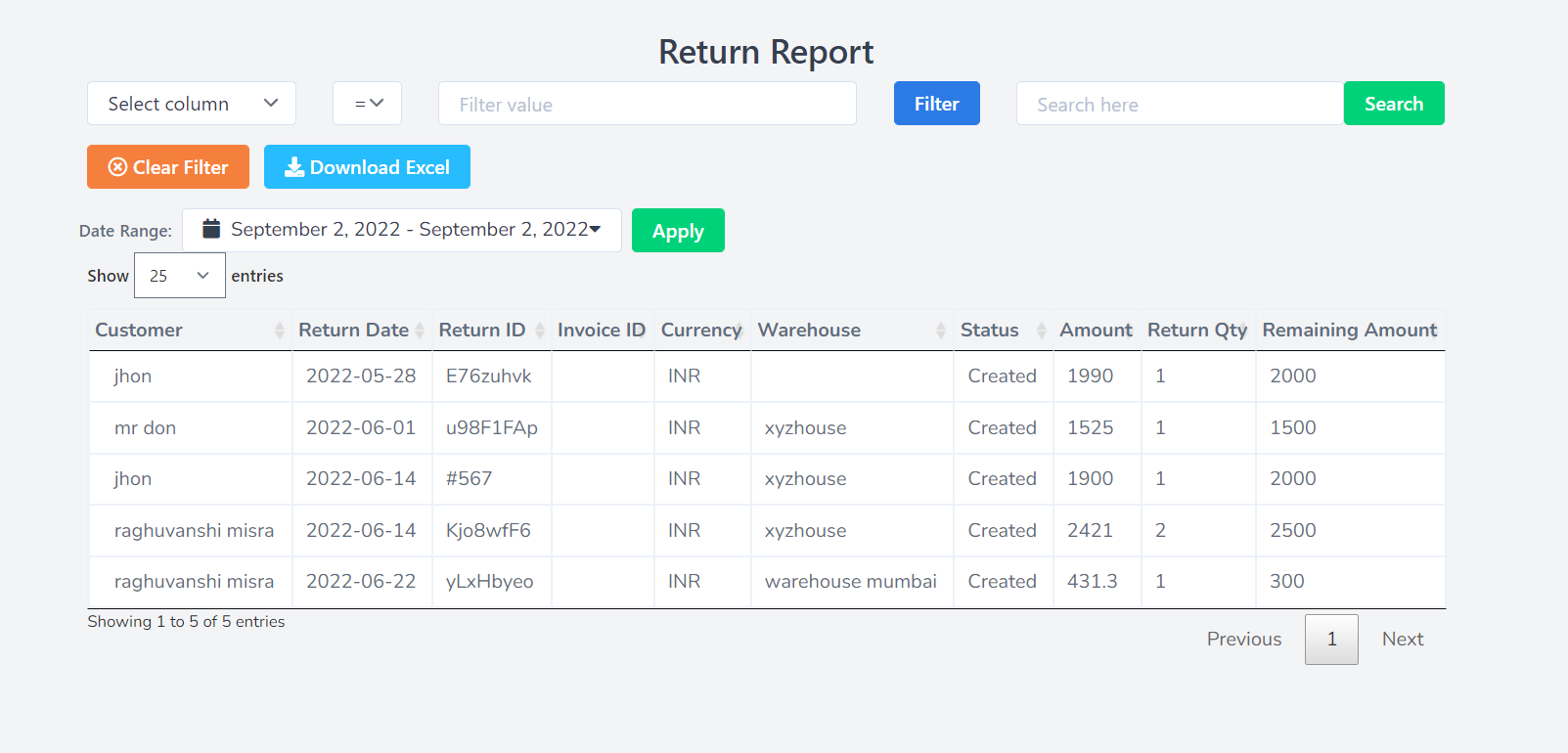Open the date range picker
The image size is (1568, 753).
click(x=402, y=230)
